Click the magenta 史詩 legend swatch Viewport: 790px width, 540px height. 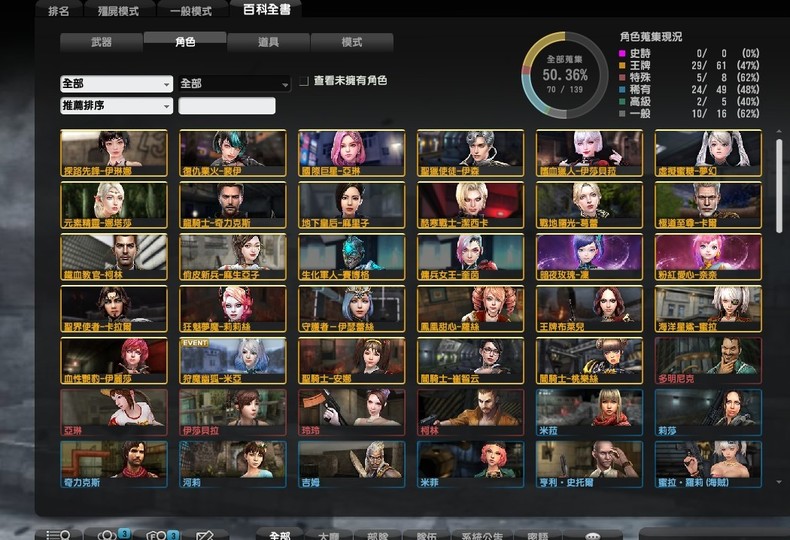click(622, 53)
